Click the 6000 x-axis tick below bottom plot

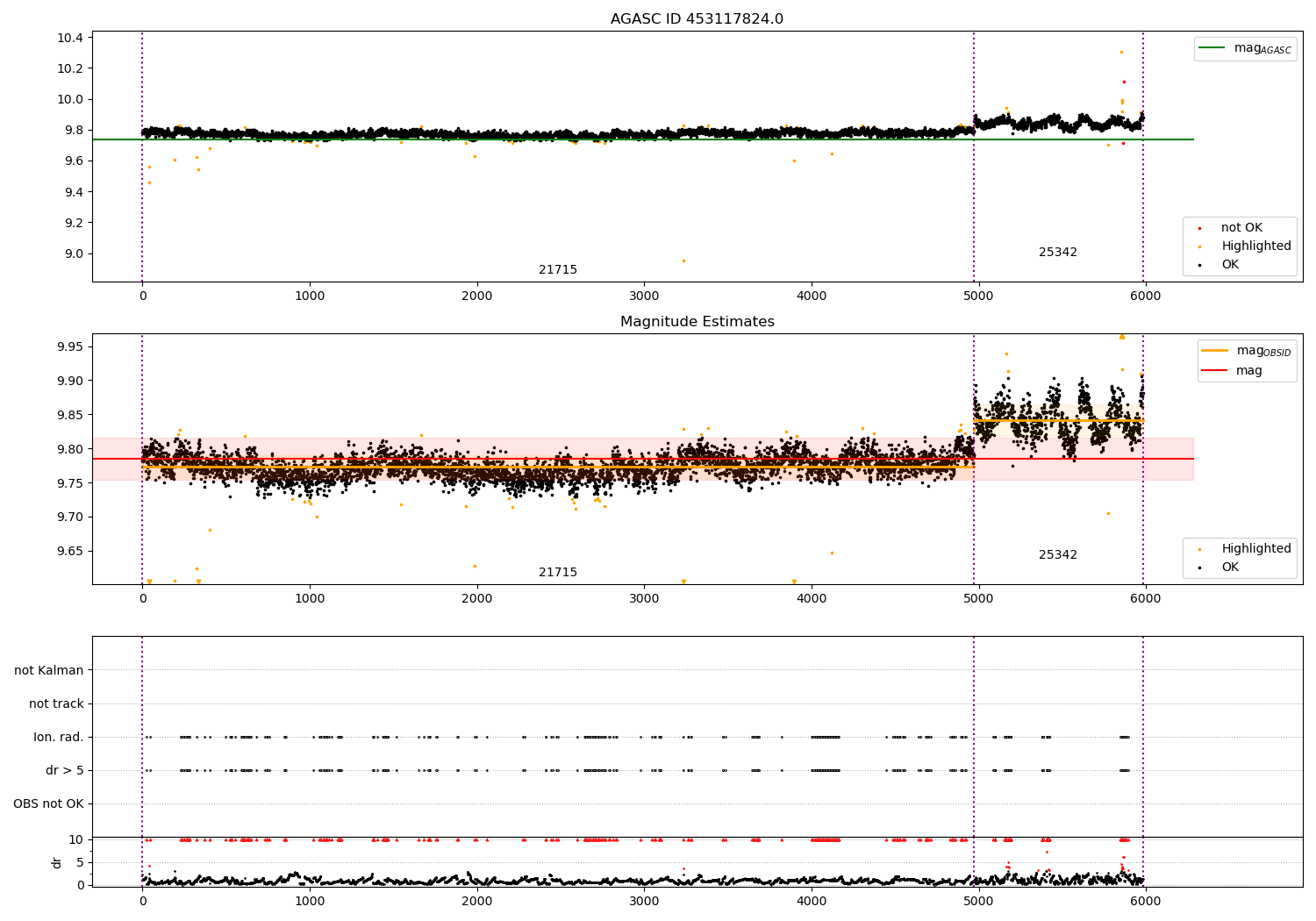coord(1145,902)
